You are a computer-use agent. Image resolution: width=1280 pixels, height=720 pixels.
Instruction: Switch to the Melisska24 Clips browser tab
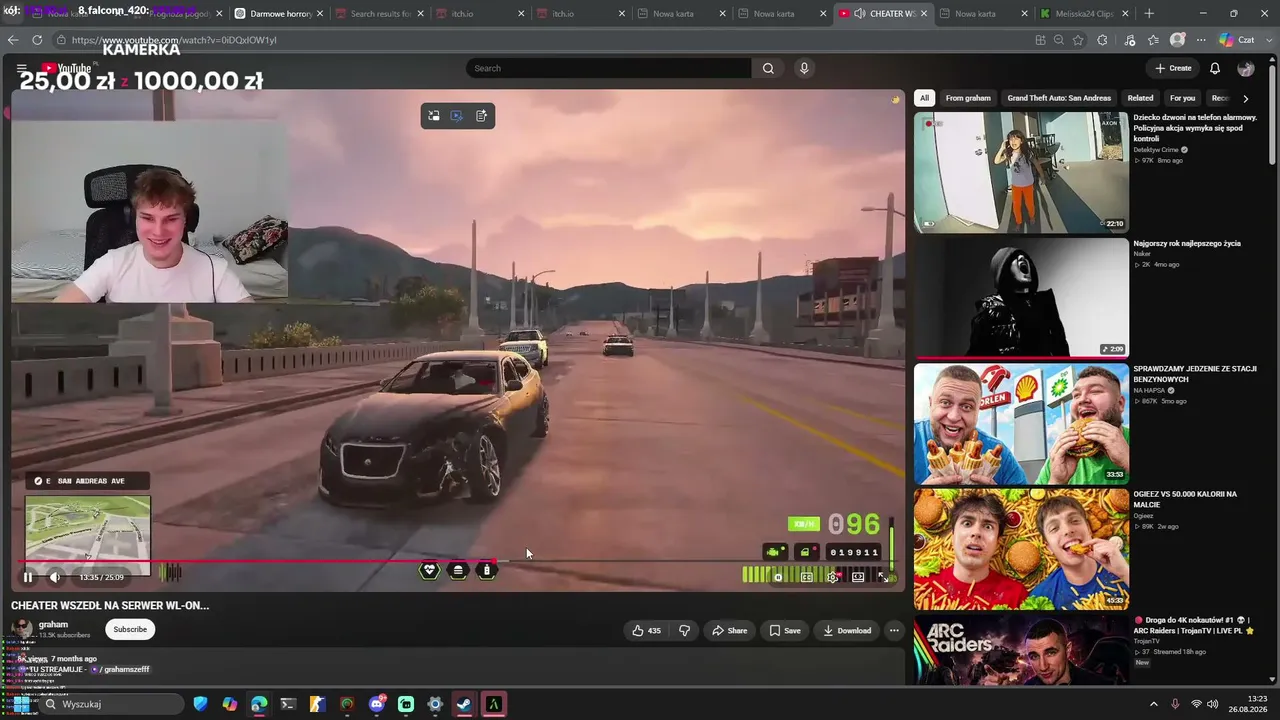tap(1084, 14)
